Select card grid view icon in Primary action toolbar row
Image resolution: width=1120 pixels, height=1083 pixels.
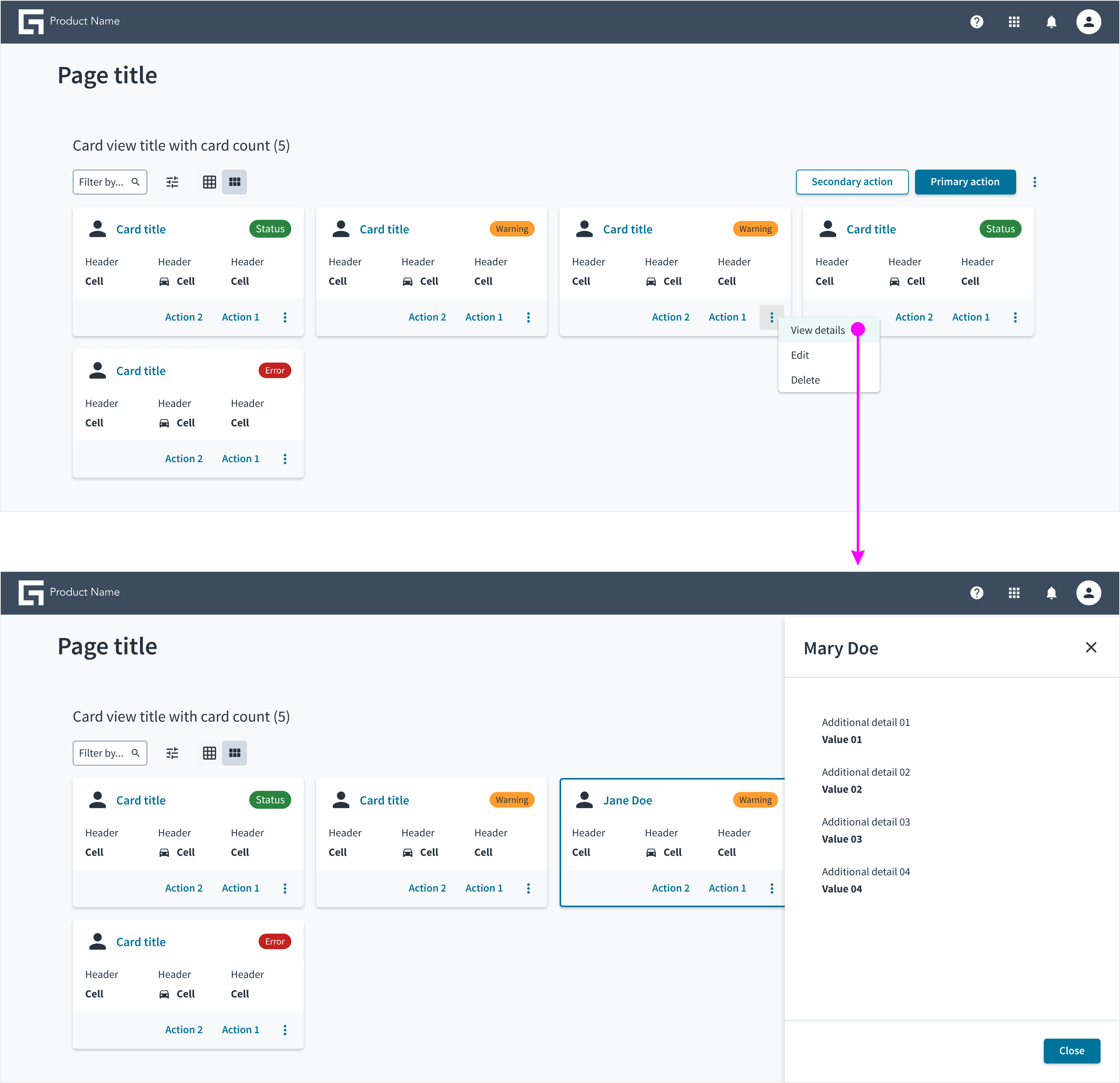(x=234, y=182)
